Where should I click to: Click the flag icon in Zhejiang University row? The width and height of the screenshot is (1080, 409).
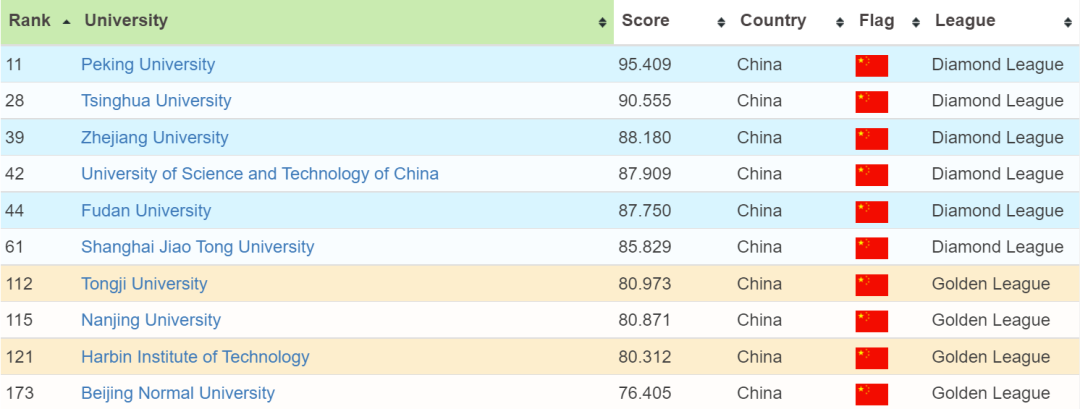[871, 138]
